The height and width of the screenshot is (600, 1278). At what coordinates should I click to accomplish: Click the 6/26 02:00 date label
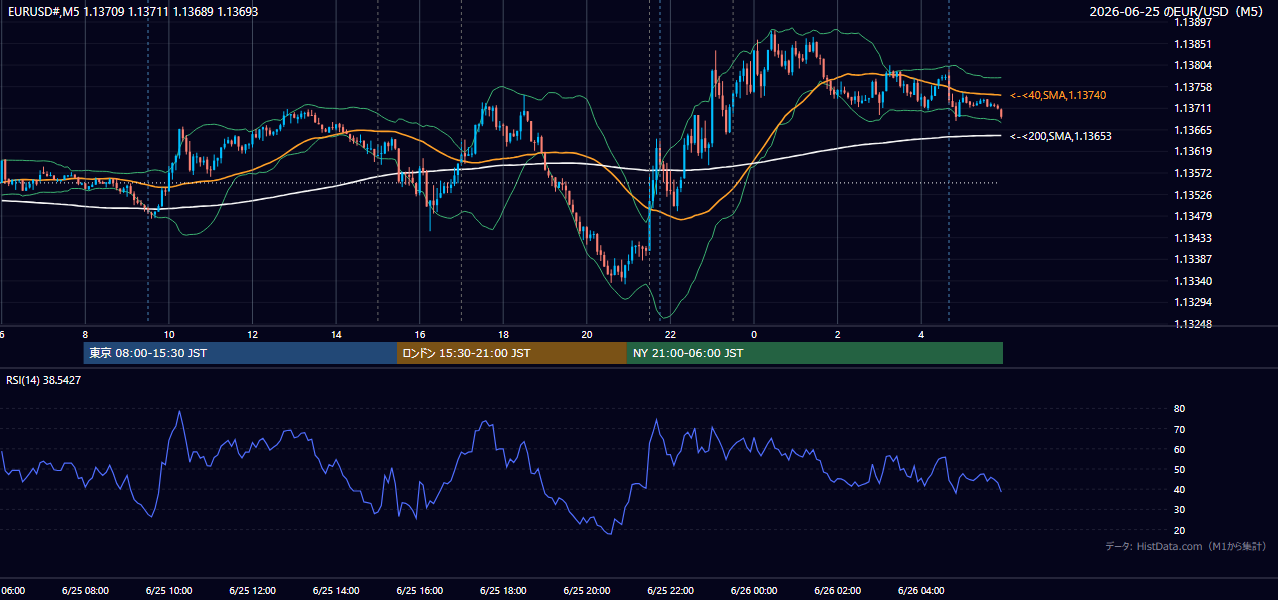(839, 591)
